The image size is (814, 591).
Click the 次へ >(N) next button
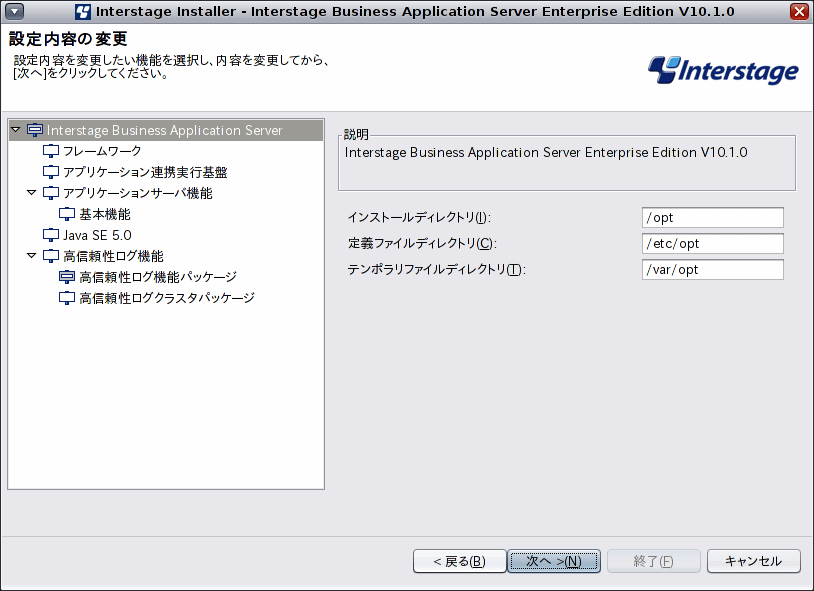pyautogui.click(x=554, y=561)
